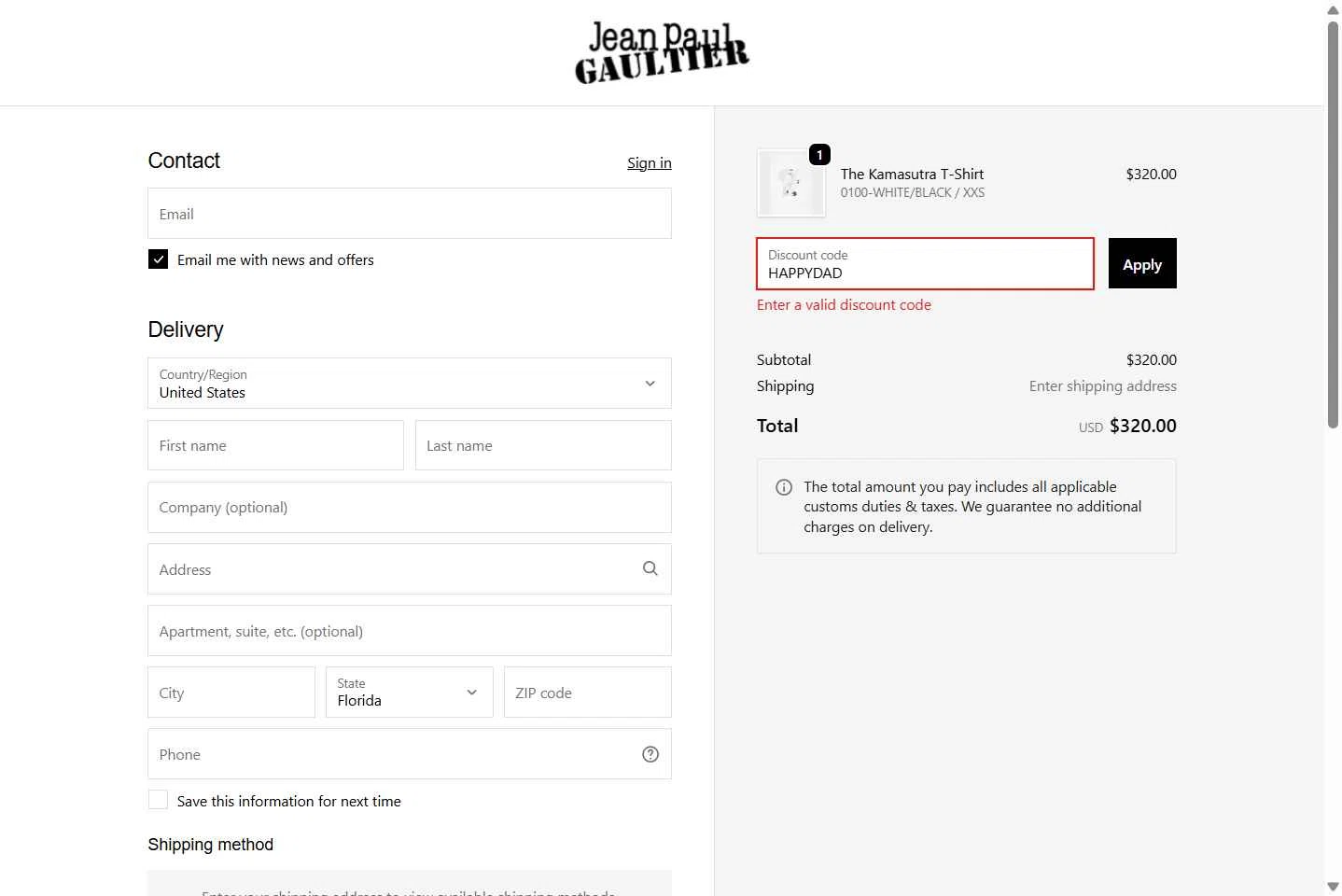Click The Kamasutra T-Shirt product name
Image resolution: width=1342 pixels, height=896 pixels.
coord(912,174)
